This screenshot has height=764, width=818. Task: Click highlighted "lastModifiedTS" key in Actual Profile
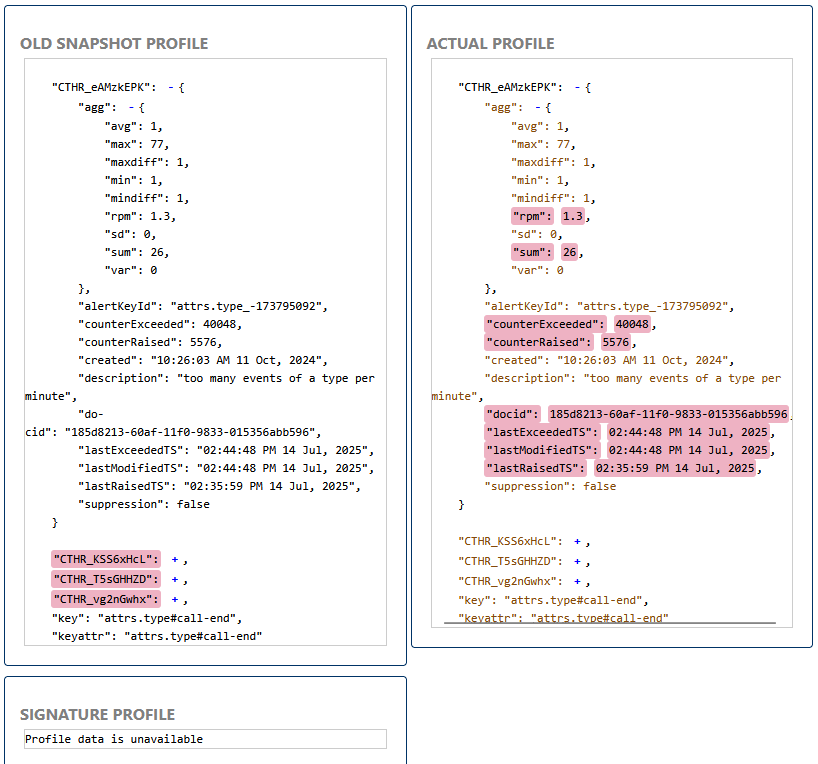coord(543,450)
